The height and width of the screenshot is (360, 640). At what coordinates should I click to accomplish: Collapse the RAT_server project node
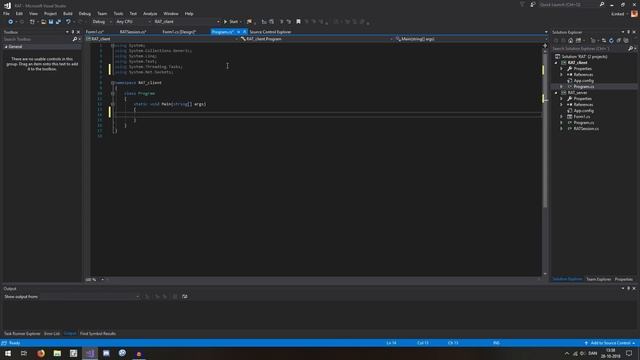click(x=556, y=93)
